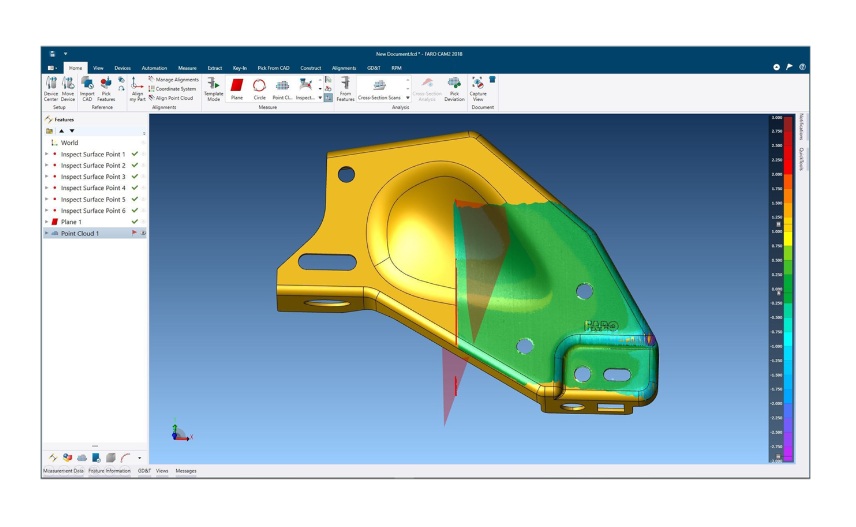This screenshot has height=527, width=856.
Task: Open the Measure ribbon tab
Action: coord(187,68)
